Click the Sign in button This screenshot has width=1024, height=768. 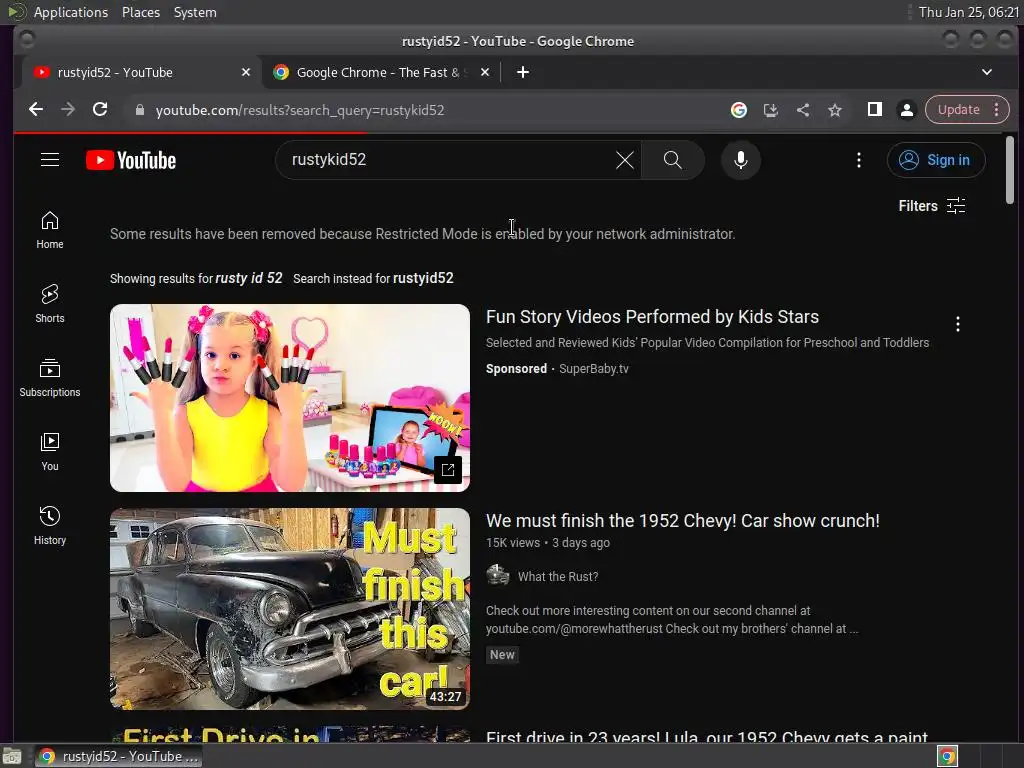coord(936,160)
